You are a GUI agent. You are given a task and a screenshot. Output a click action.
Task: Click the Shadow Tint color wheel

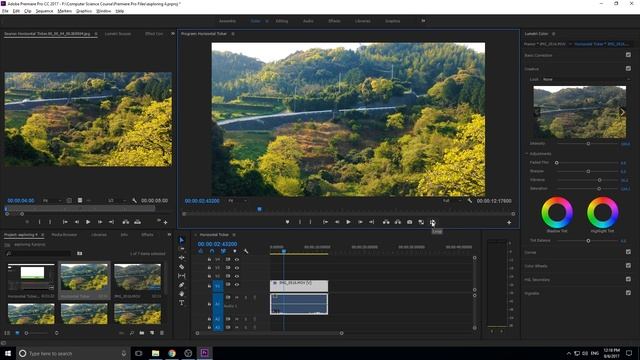coord(557,212)
